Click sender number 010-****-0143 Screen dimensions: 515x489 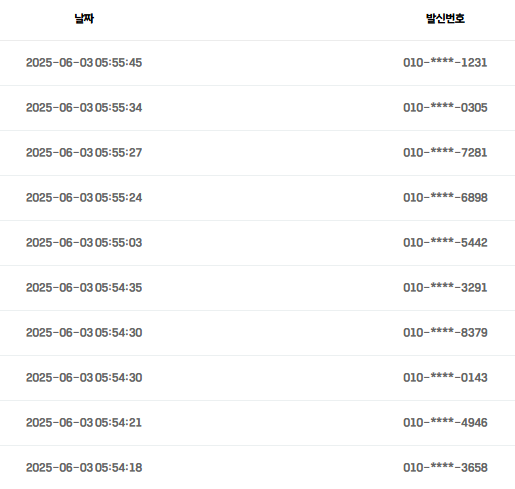(x=445, y=377)
